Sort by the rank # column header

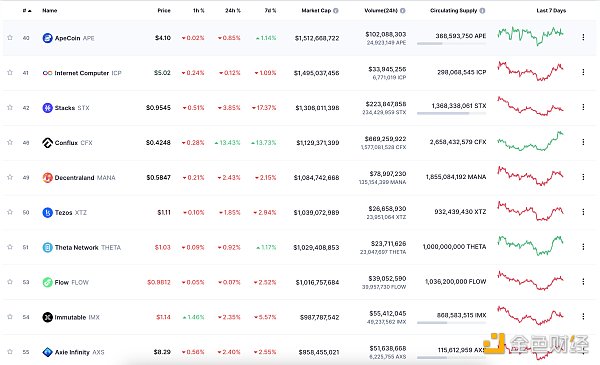point(27,11)
